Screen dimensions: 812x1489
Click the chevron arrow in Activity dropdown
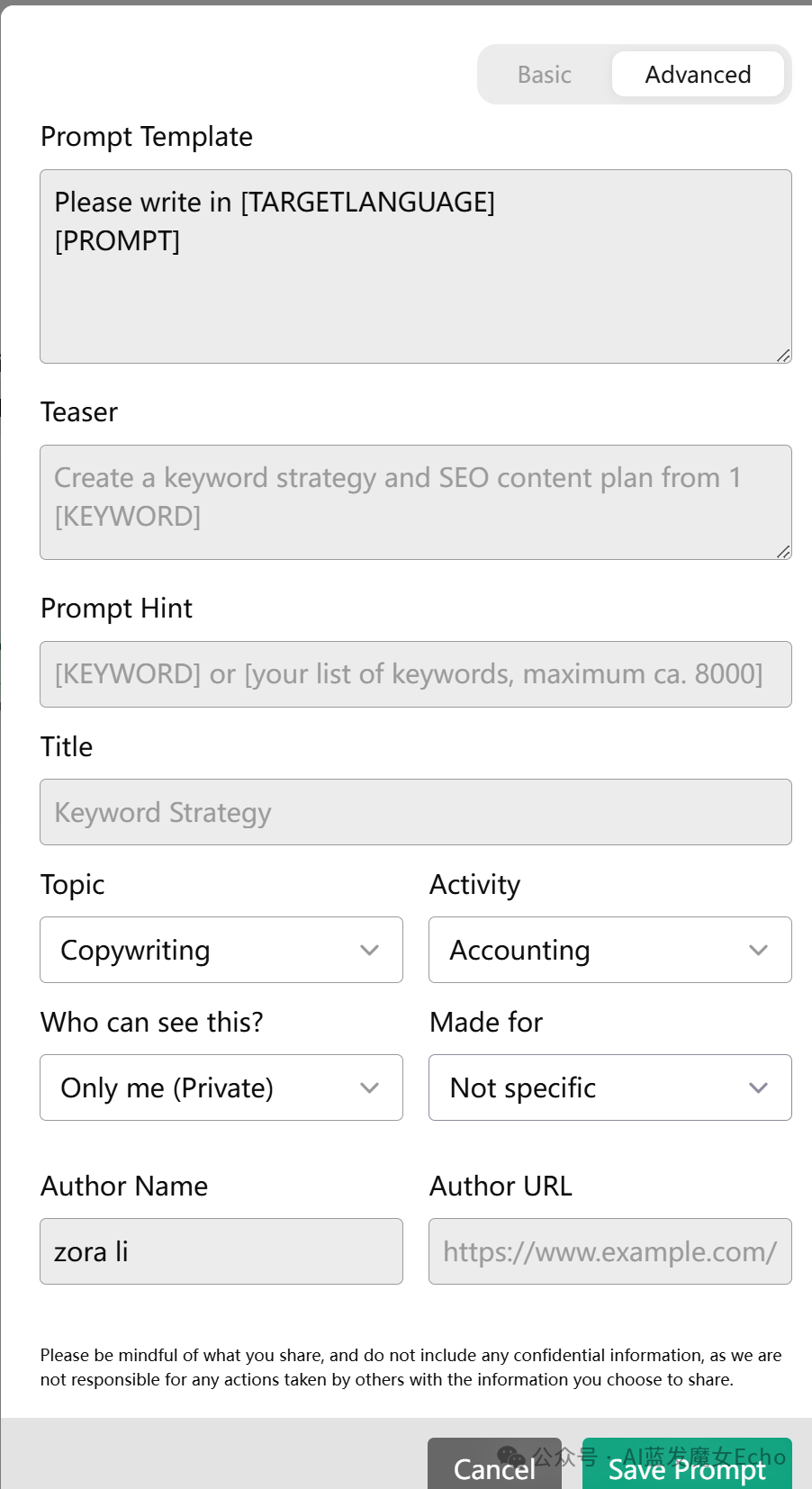(x=758, y=951)
